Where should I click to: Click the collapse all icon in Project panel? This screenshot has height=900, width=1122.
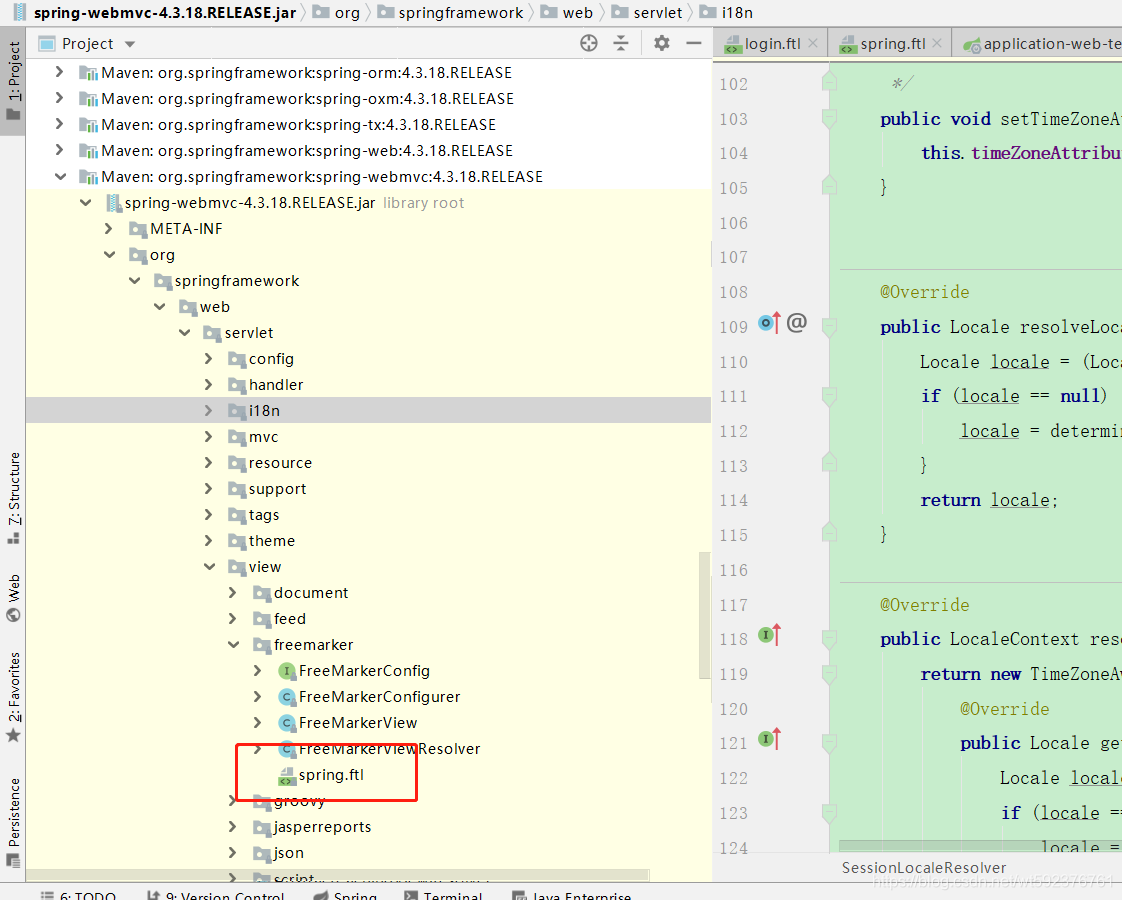[621, 44]
